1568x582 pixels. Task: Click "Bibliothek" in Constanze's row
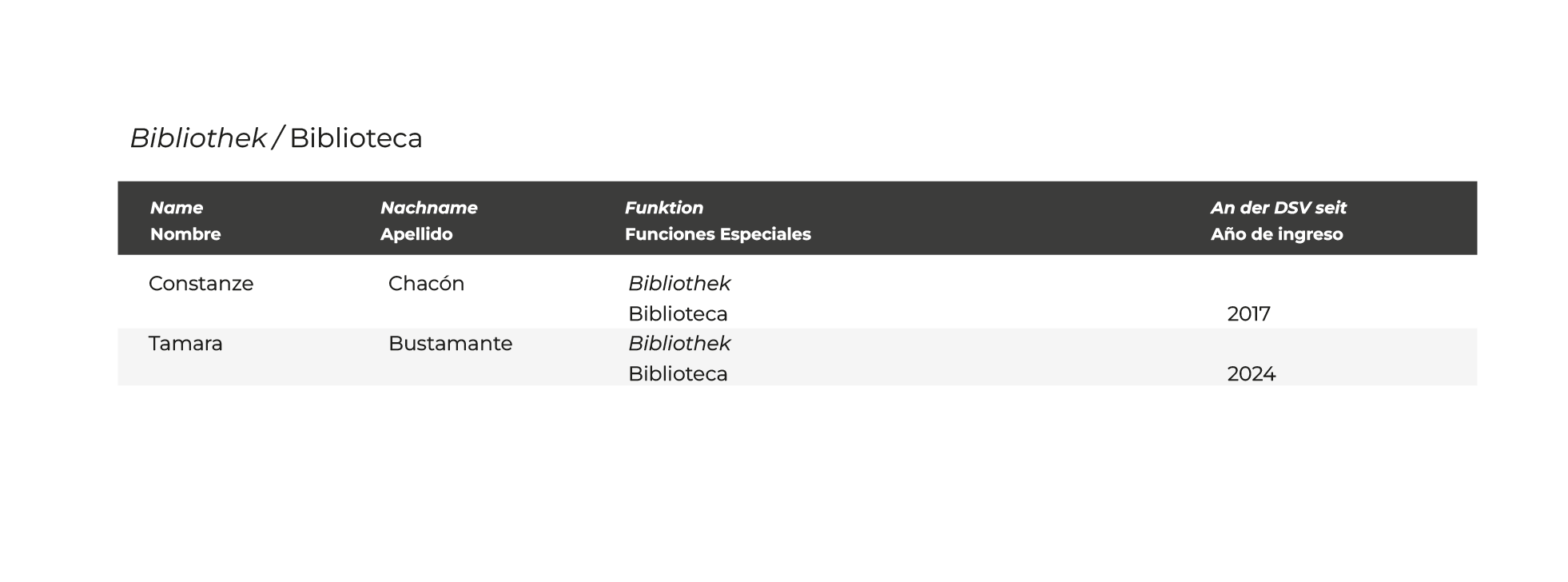click(679, 284)
